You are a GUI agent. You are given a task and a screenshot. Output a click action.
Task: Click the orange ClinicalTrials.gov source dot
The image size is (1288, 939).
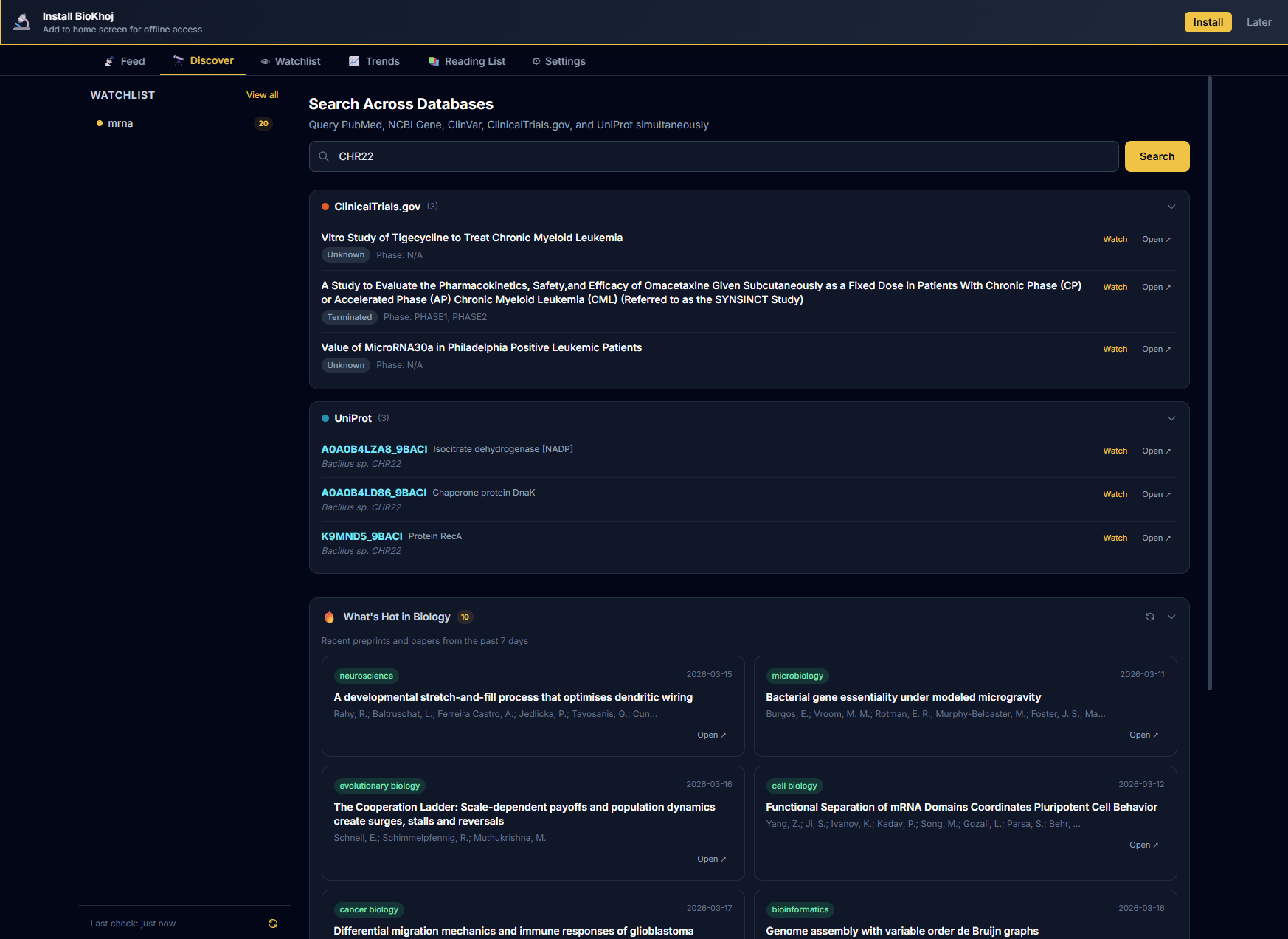pos(325,207)
